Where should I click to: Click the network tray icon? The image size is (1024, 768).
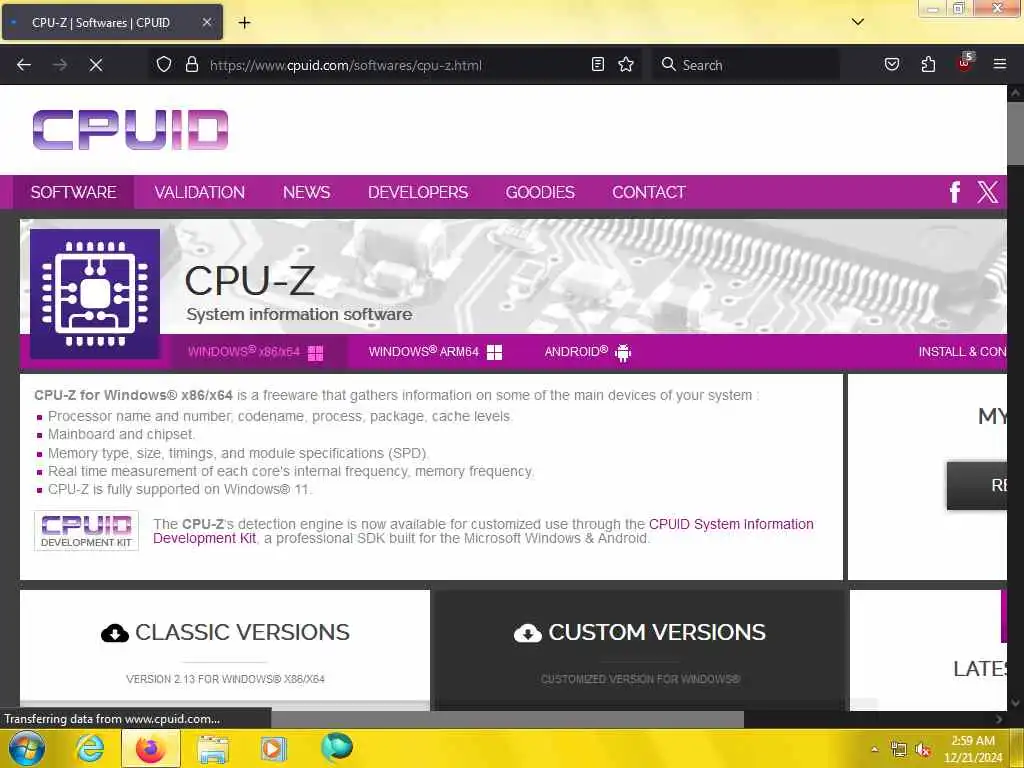[899, 750]
